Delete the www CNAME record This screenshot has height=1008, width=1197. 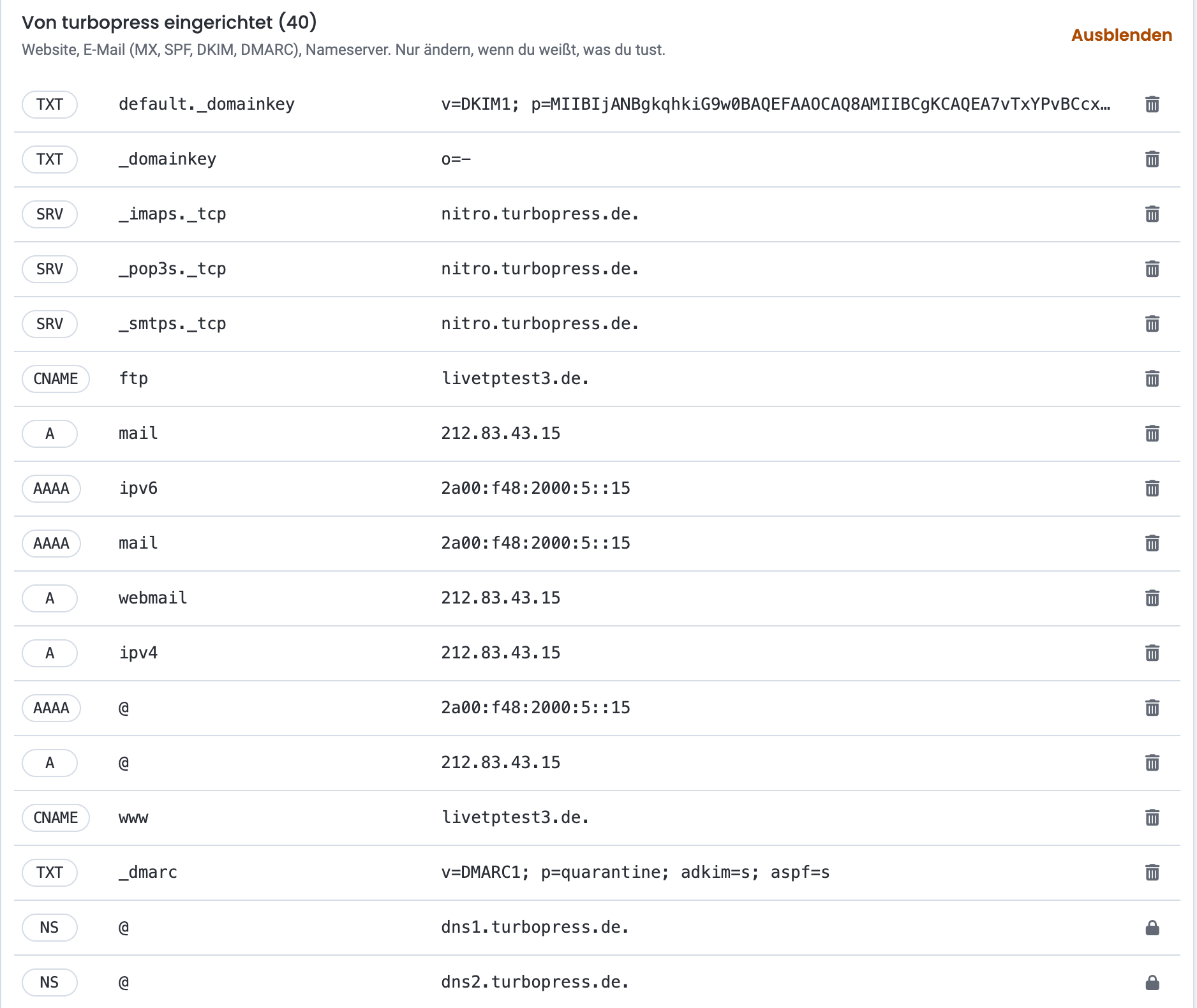tap(1152, 818)
